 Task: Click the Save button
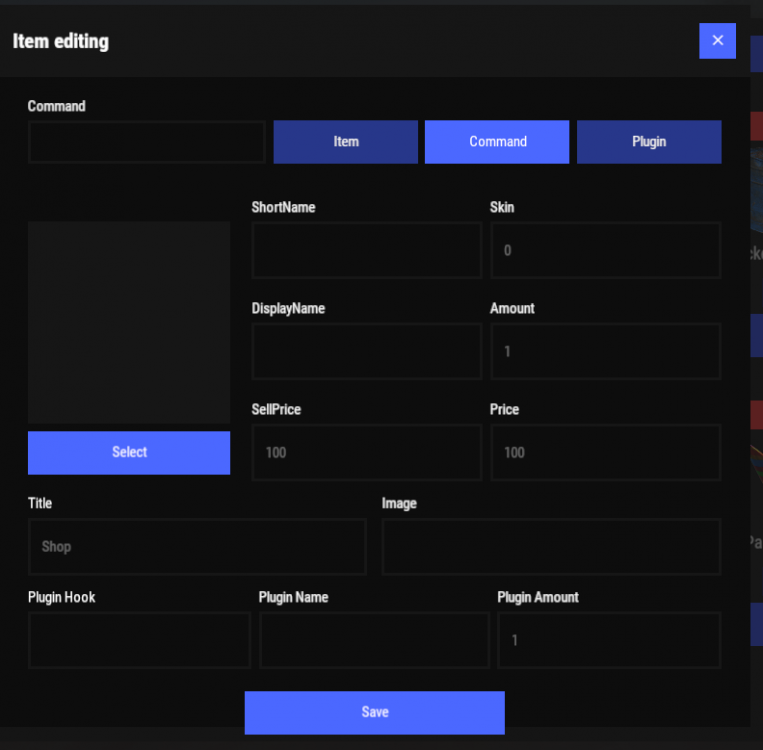pyautogui.click(x=374, y=712)
